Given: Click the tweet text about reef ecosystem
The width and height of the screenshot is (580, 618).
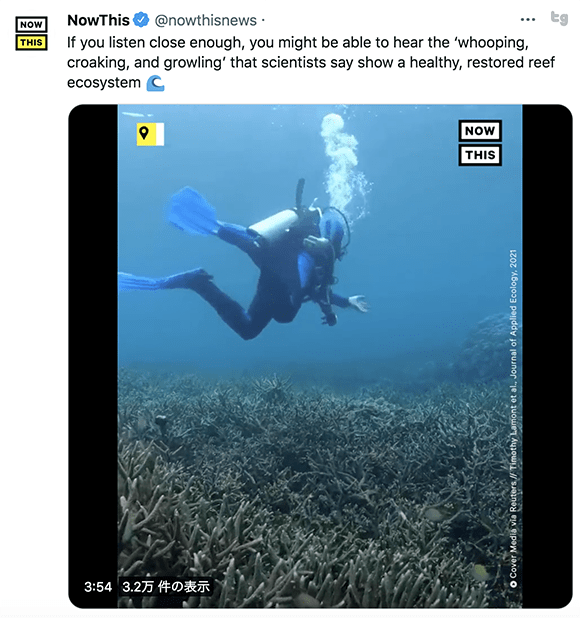Looking at the screenshot, I should point(311,63).
